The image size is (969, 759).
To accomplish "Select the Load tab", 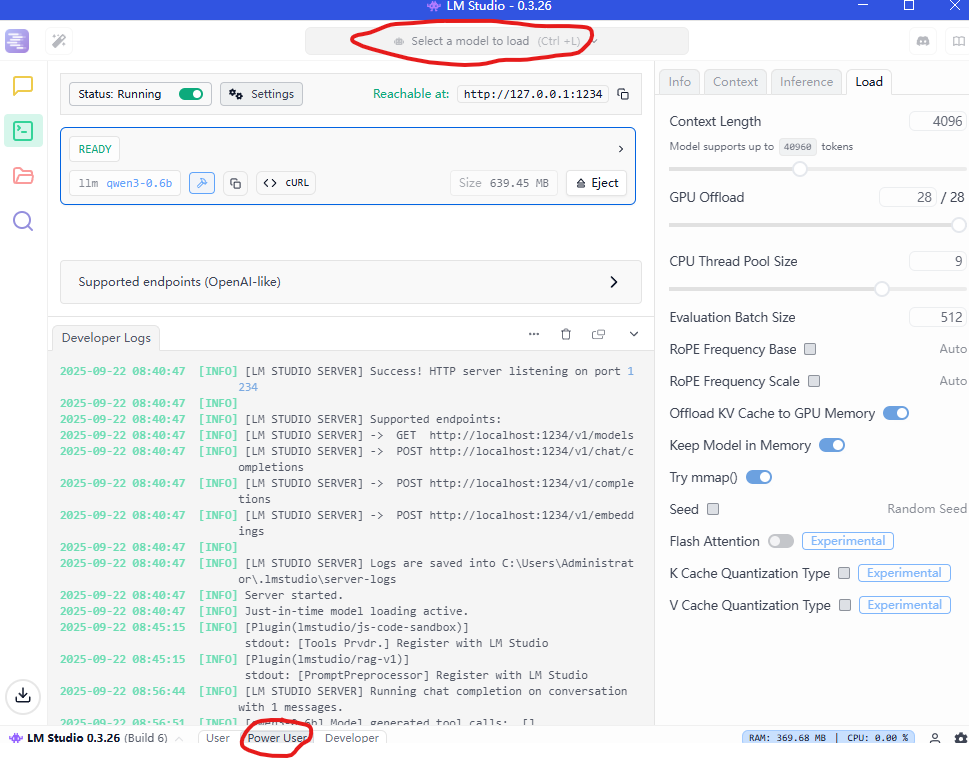I will [868, 82].
